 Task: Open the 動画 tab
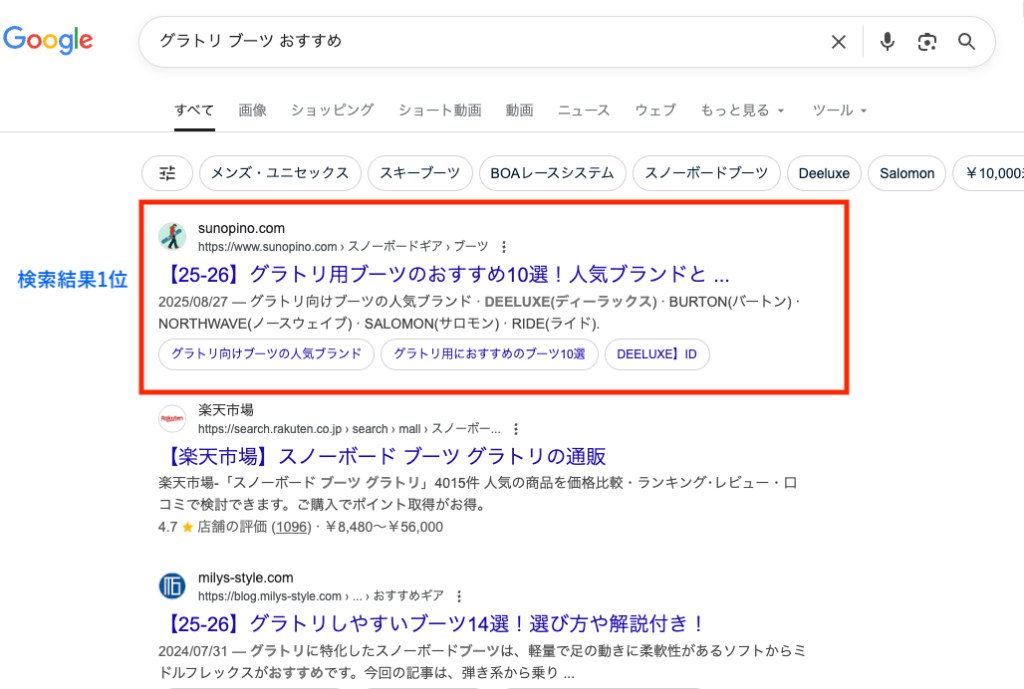point(520,110)
